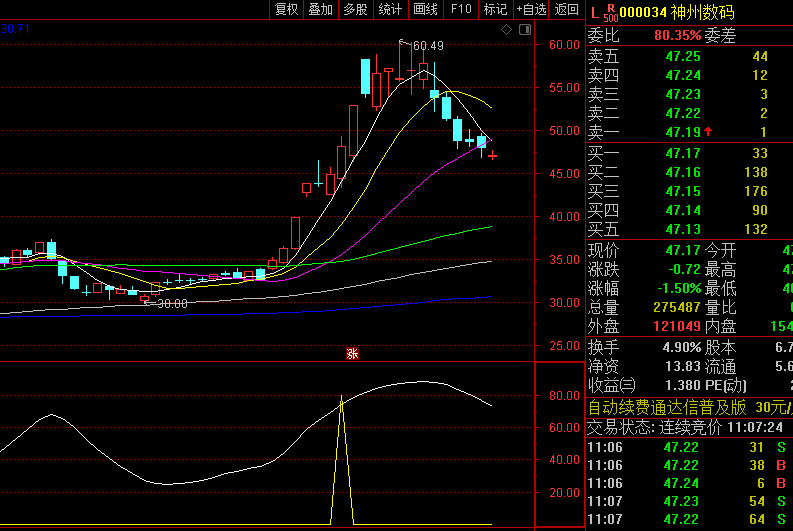
Task: Click the 标记 mark button
Action: point(495,10)
